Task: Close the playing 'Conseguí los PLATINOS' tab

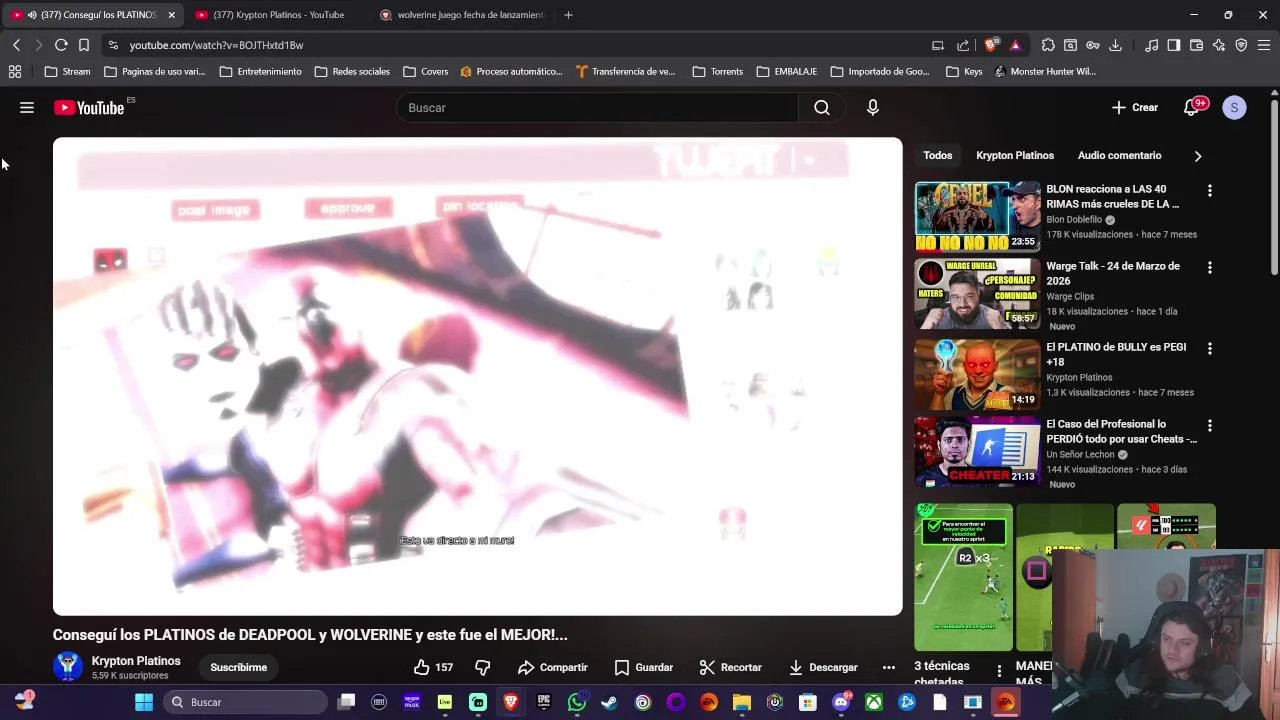Action: [x=171, y=15]
